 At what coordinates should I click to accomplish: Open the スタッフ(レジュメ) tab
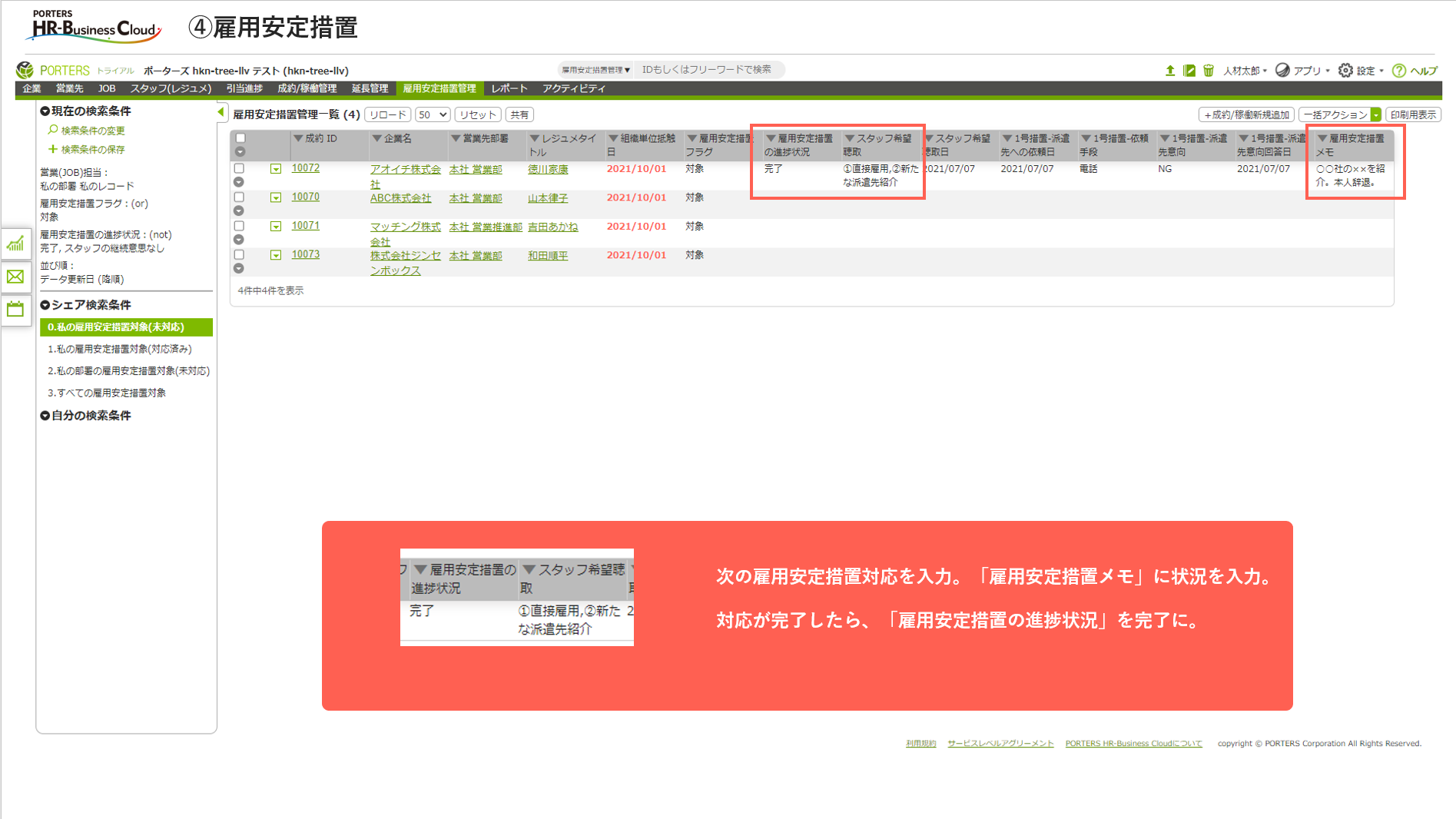[171, 88]
